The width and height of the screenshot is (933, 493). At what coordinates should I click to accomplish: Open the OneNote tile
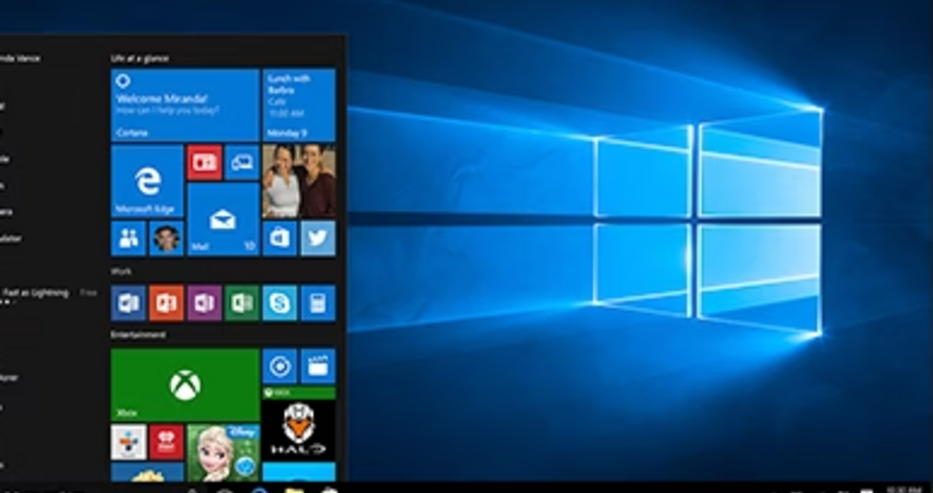pos(204,302)
